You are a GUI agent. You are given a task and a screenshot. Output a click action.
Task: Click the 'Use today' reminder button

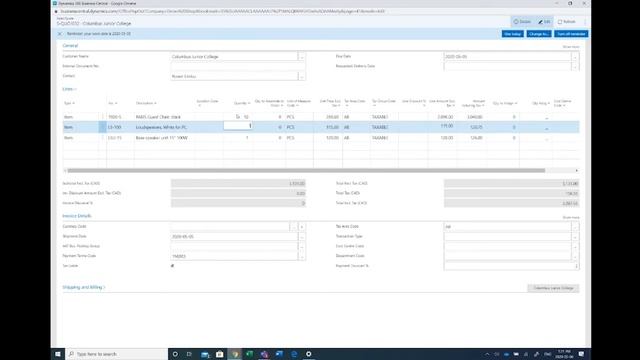tap(513, 34)
